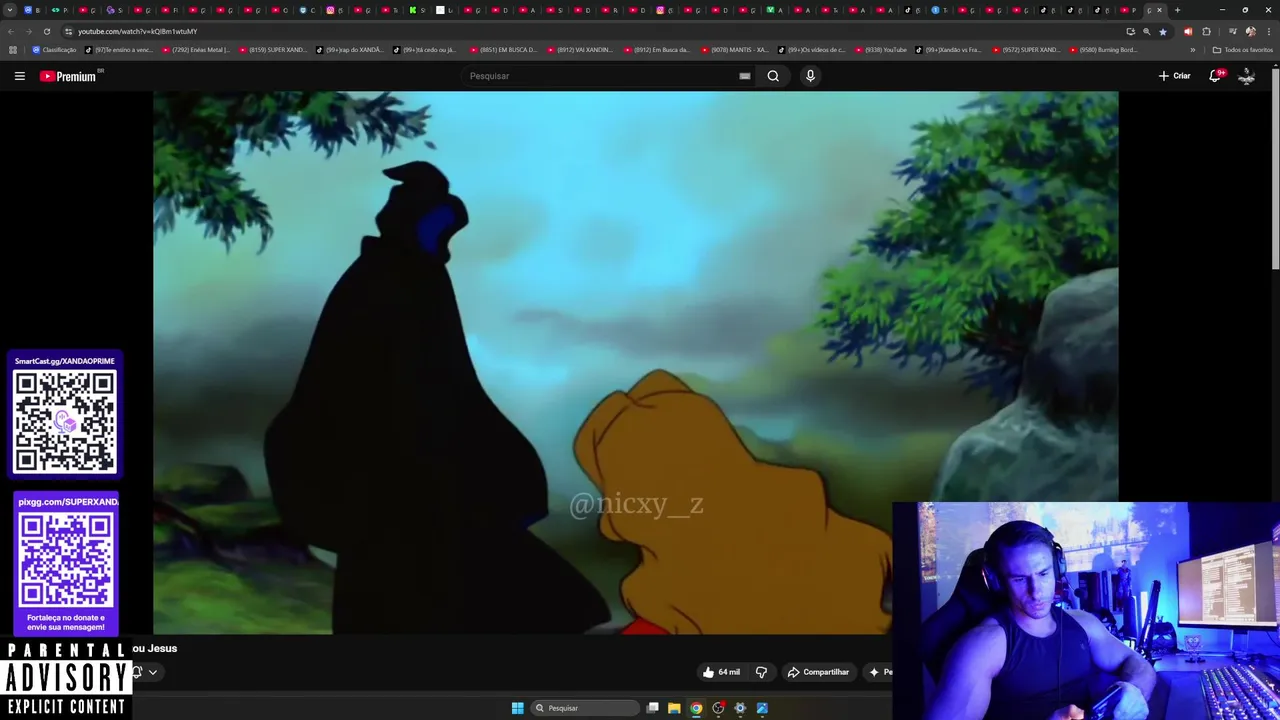Click the pixgg.com SUPERXAND QR code

(66, 559)
